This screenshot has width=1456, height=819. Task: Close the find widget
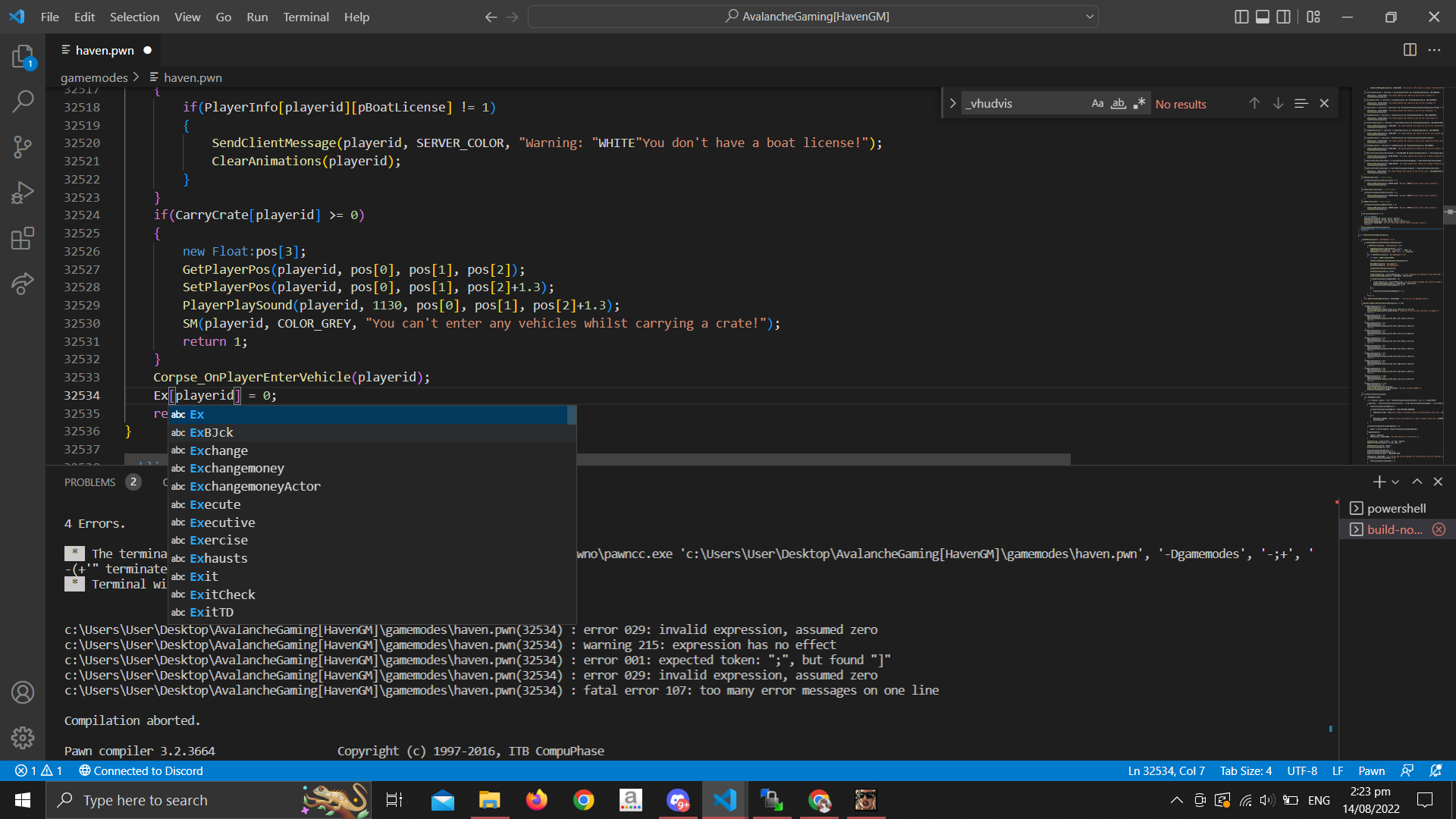[1324, 104]
